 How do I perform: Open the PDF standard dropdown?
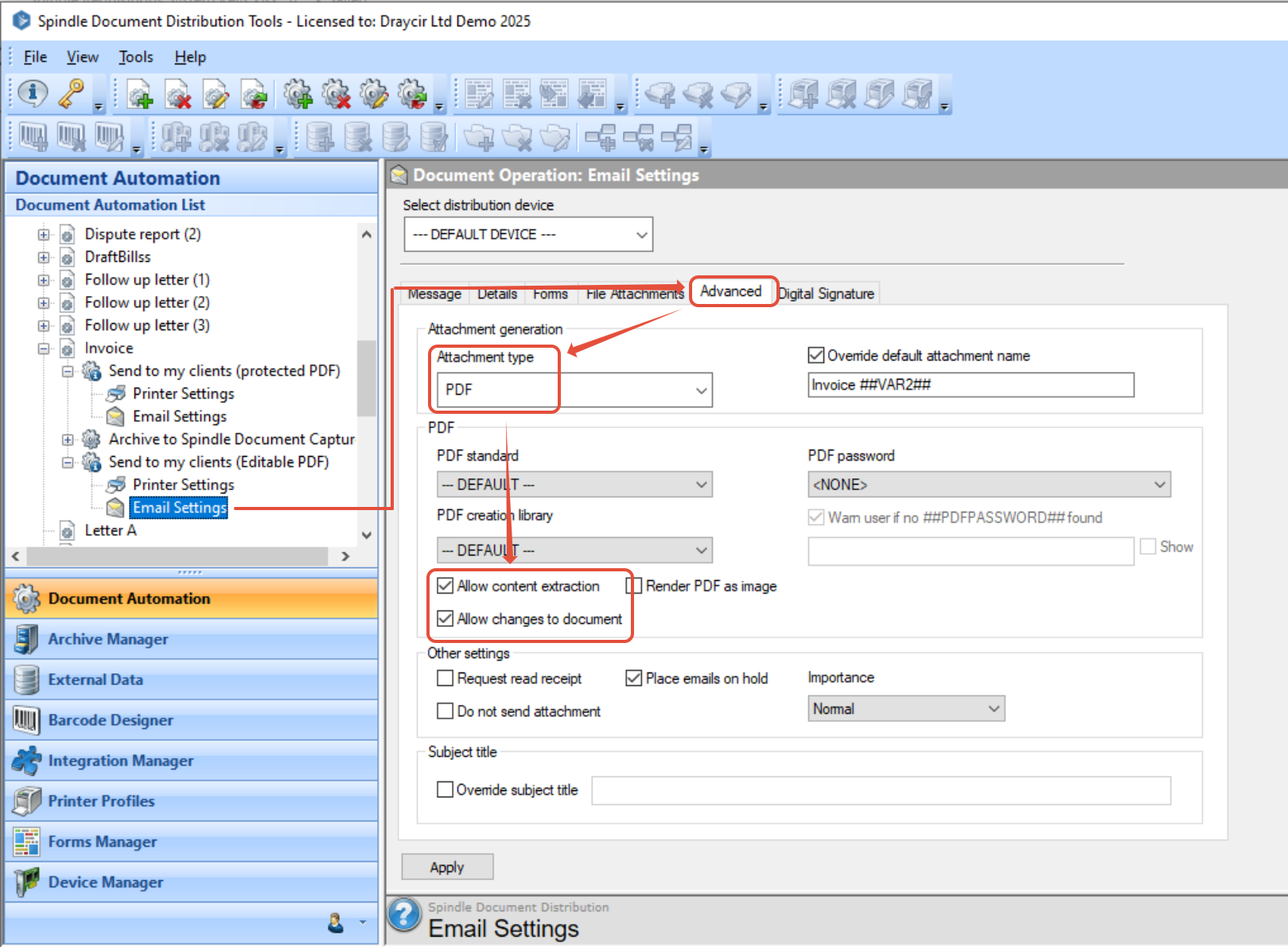pos(574,484)
